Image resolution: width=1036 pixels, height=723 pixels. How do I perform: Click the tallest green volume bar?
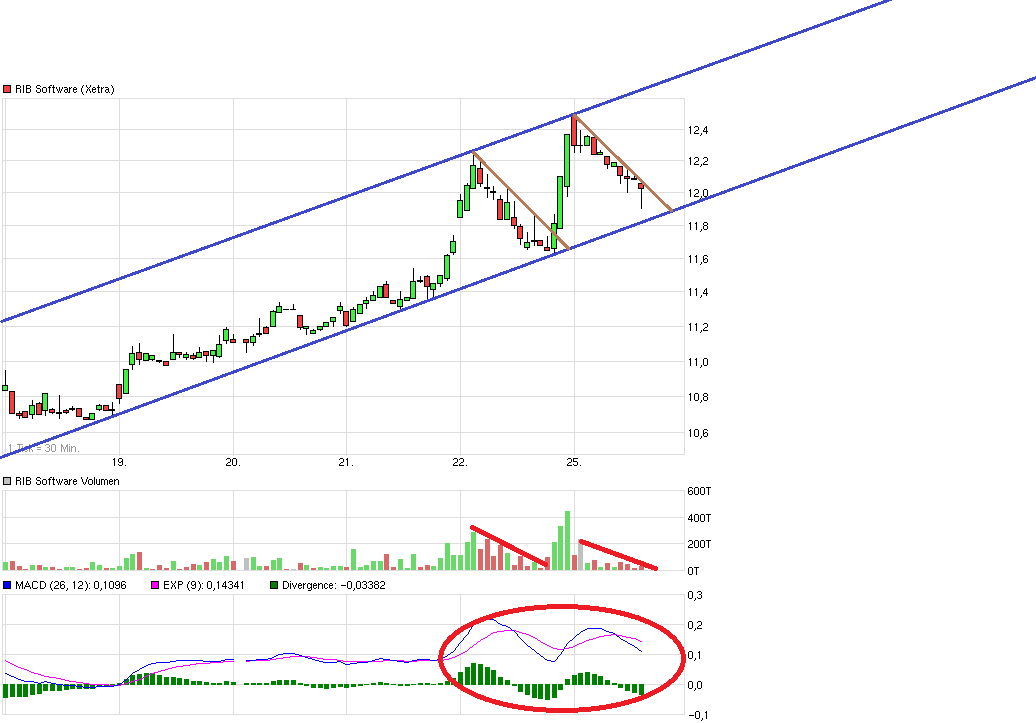click(x=567, y=541)
